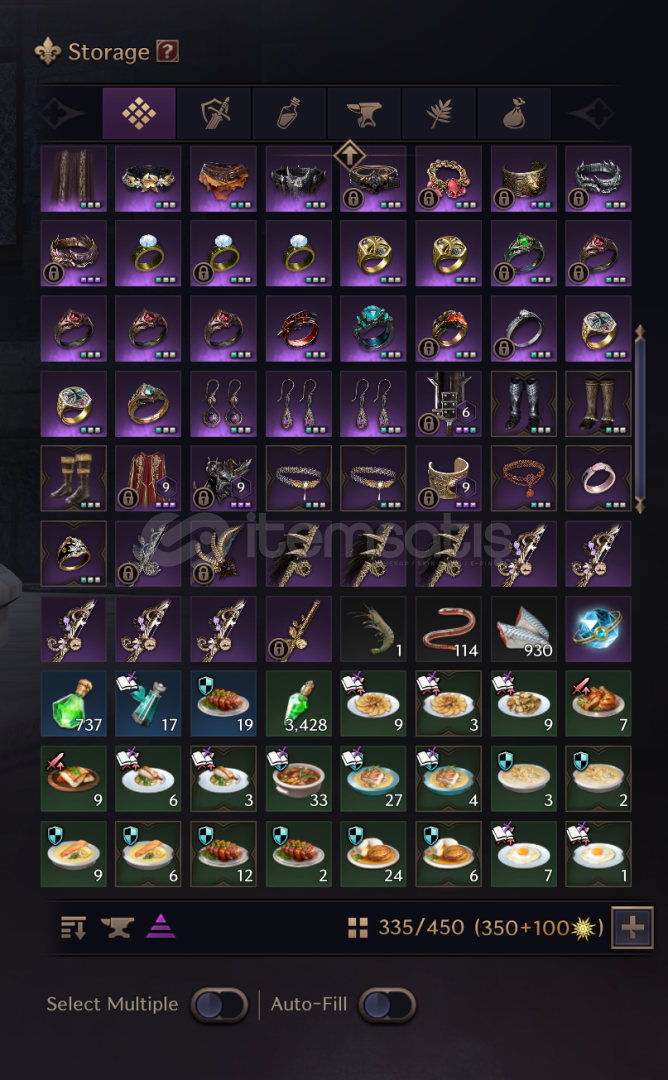This screenshot has height=1080, width=668.
Task: Select the fish stack of 930
Action: [x=523, y=629]
